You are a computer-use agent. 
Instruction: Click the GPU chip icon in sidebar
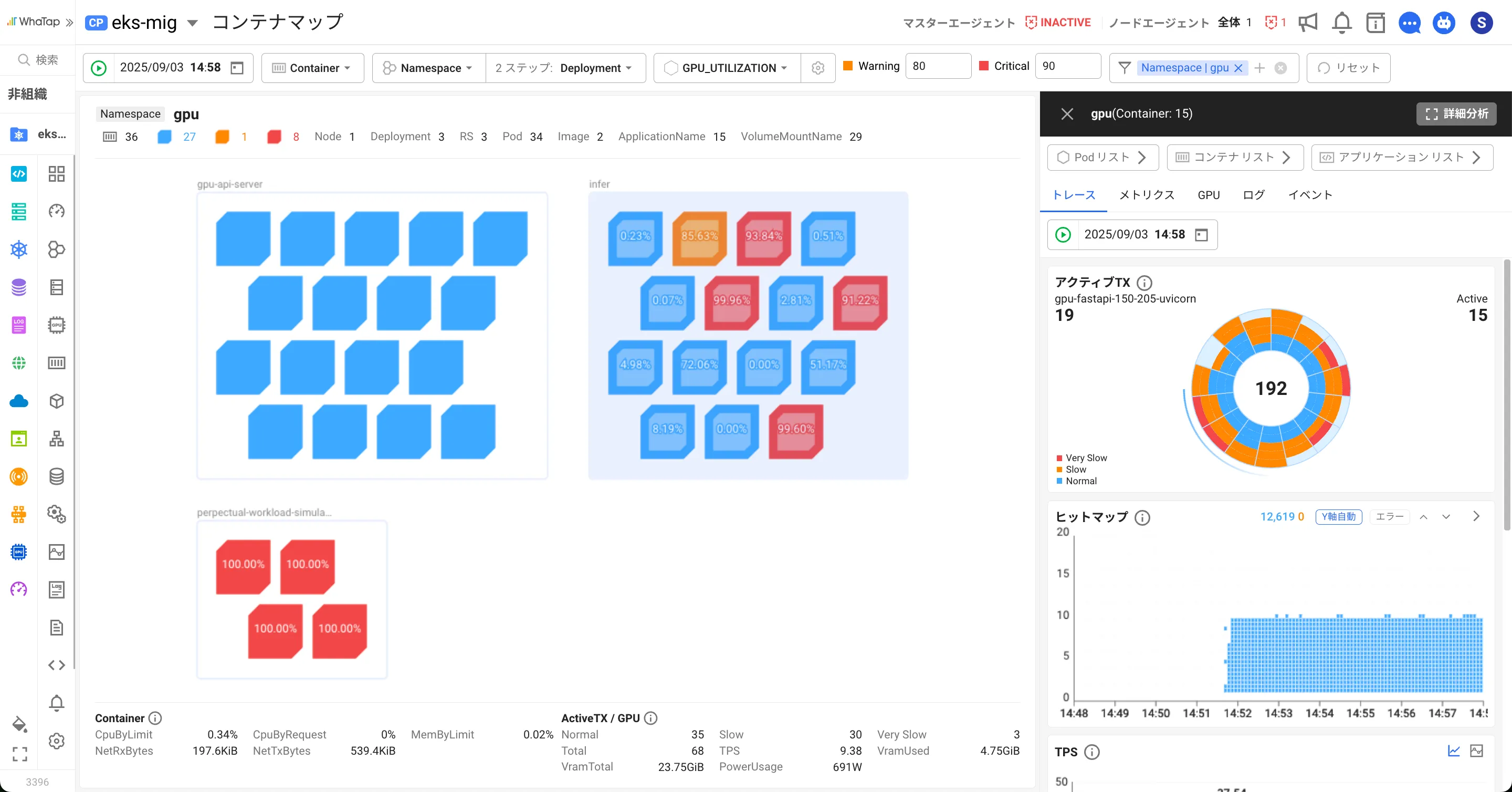coord(56,325)
